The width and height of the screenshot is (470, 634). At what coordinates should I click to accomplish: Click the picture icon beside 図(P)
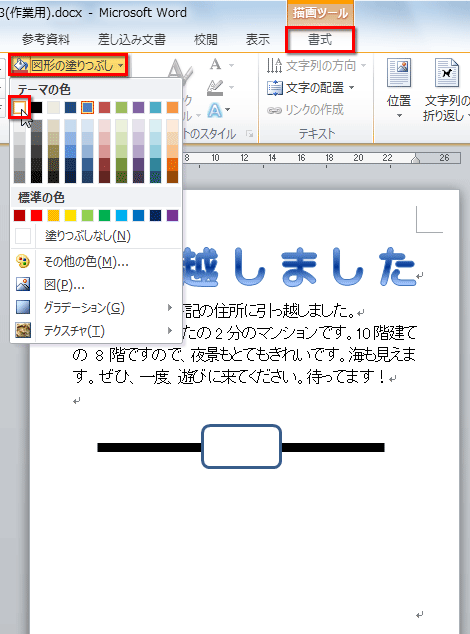tap(23, 285)
